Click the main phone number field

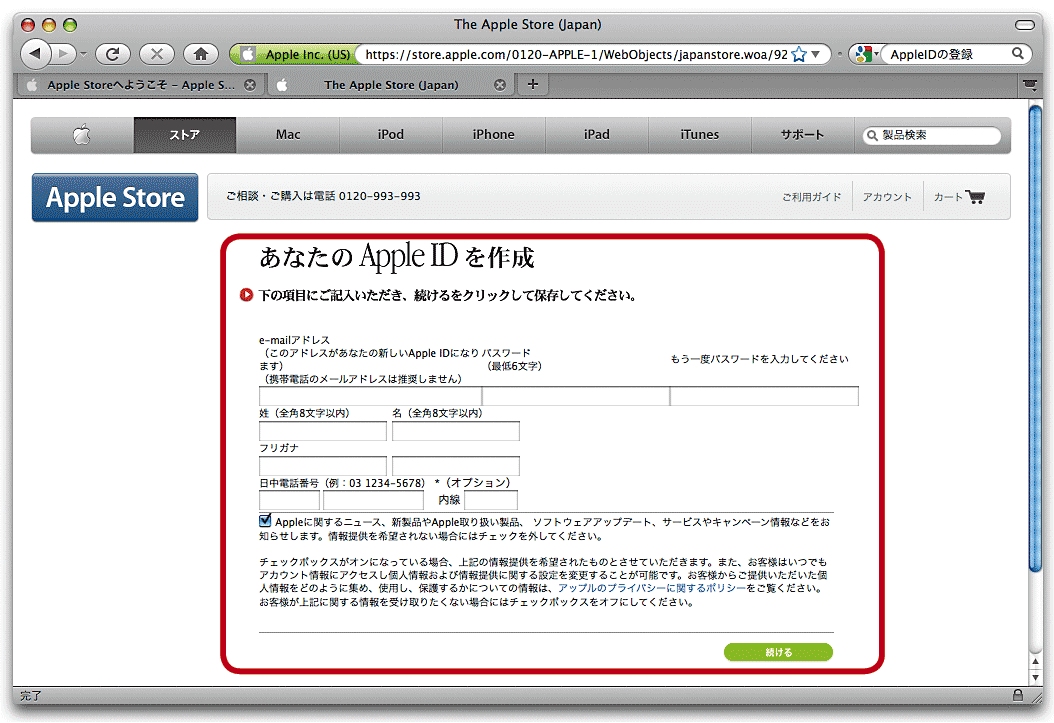point(373,501)
